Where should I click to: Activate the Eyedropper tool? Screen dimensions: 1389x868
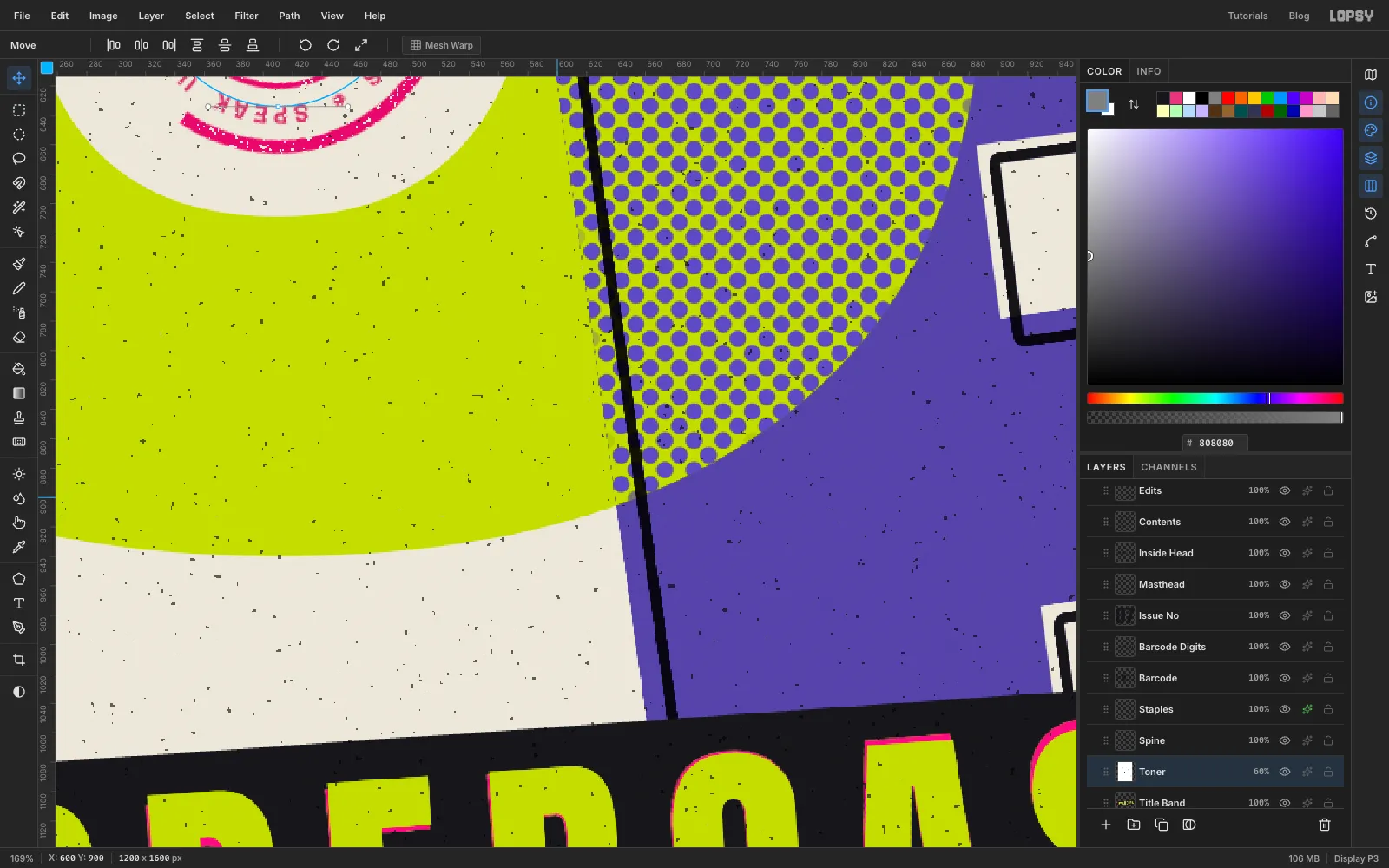[19, 547]
